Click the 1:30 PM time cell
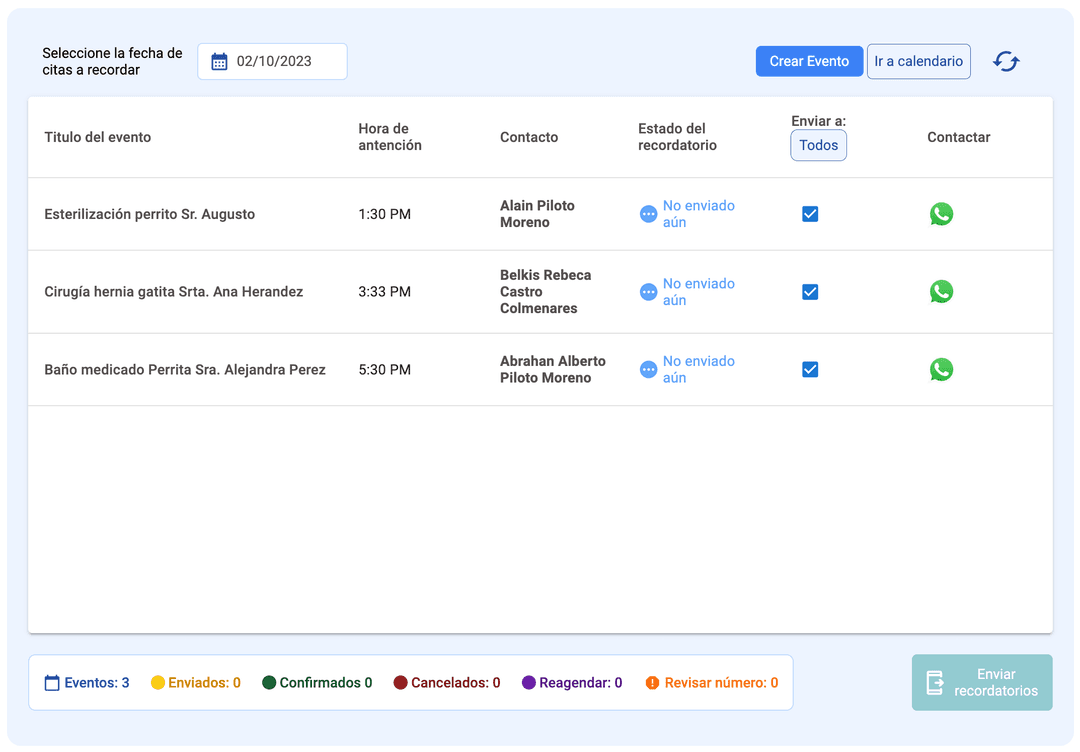Screen dimensions: 1080x752 pyautogui.click(x=384, y=214)
